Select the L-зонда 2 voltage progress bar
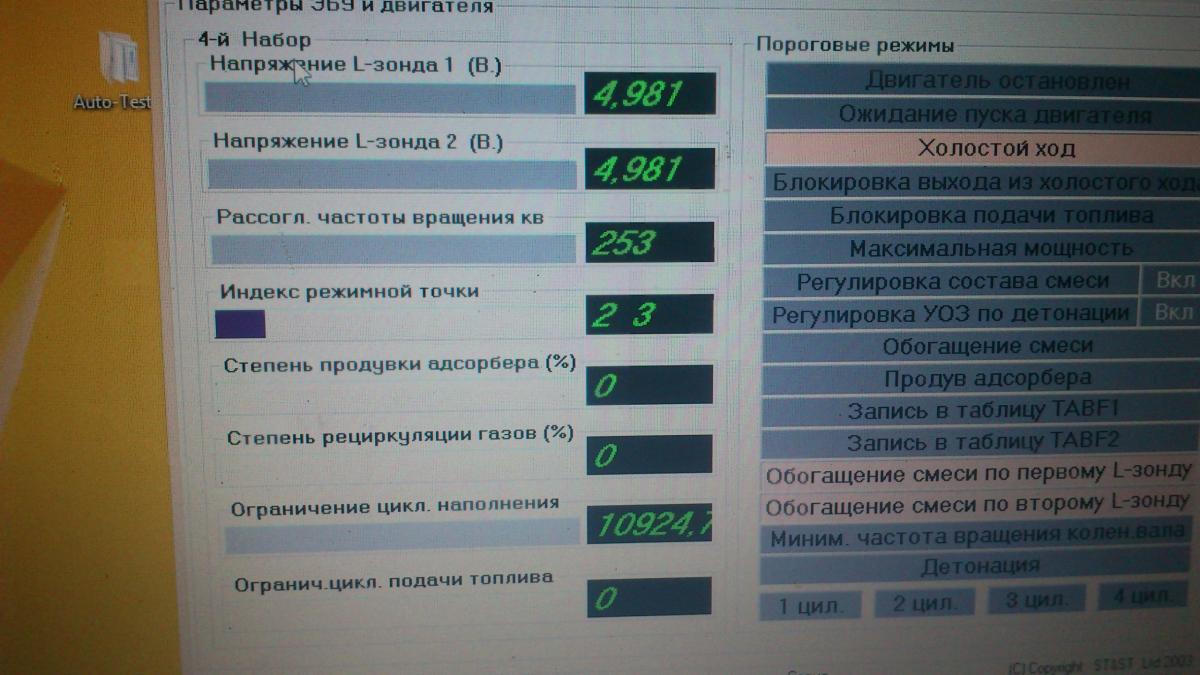Viewport: 1200px width, 675px height. pos(393,174)
